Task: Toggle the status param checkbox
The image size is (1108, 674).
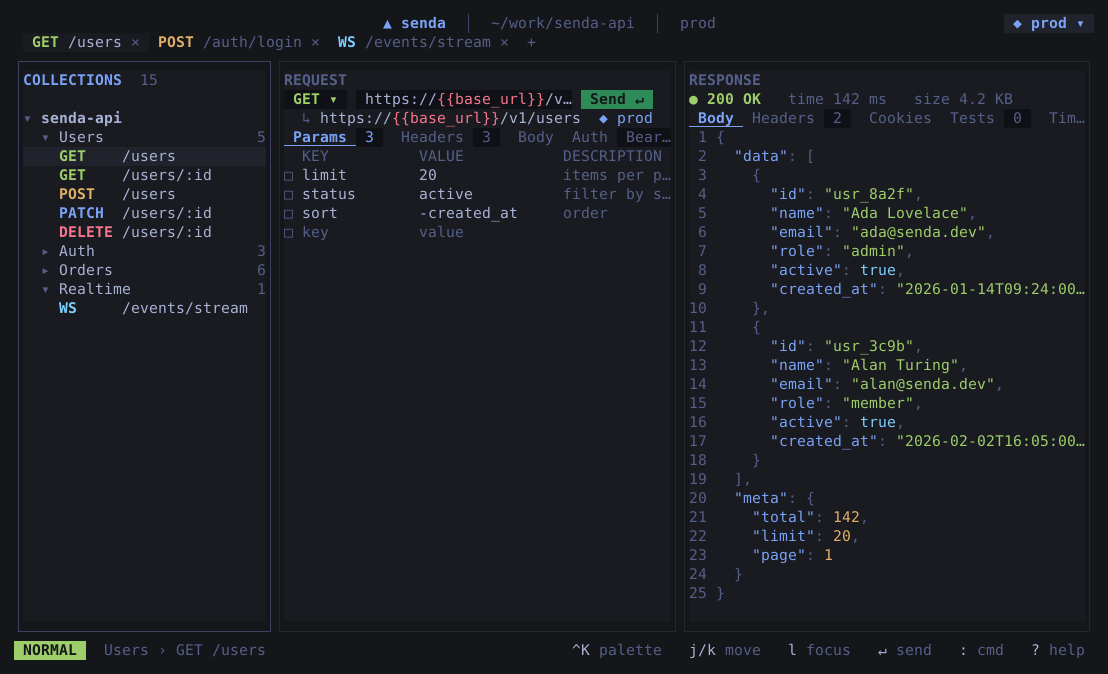Action: coord(288,195)
